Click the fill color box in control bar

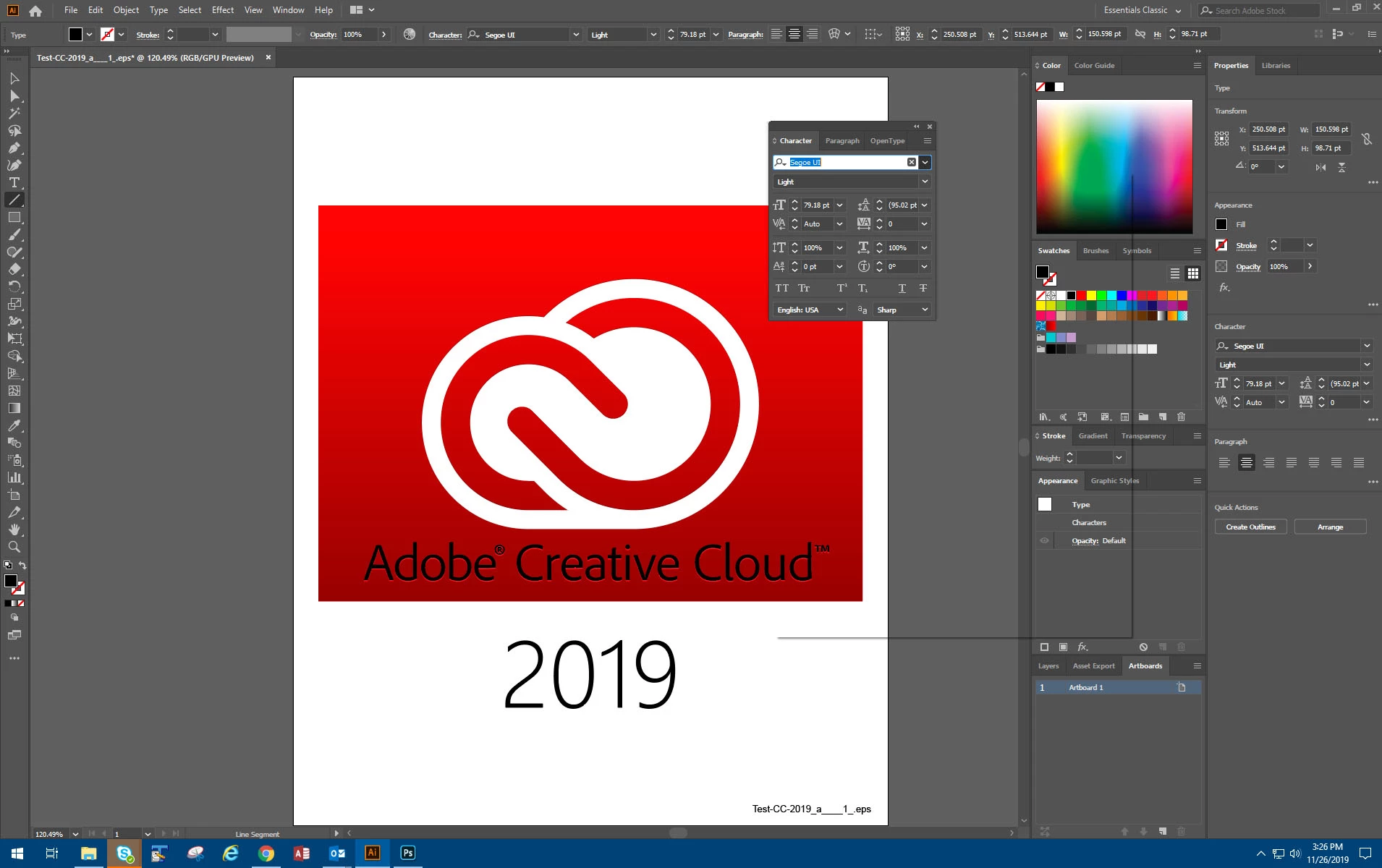click(75, 34)
